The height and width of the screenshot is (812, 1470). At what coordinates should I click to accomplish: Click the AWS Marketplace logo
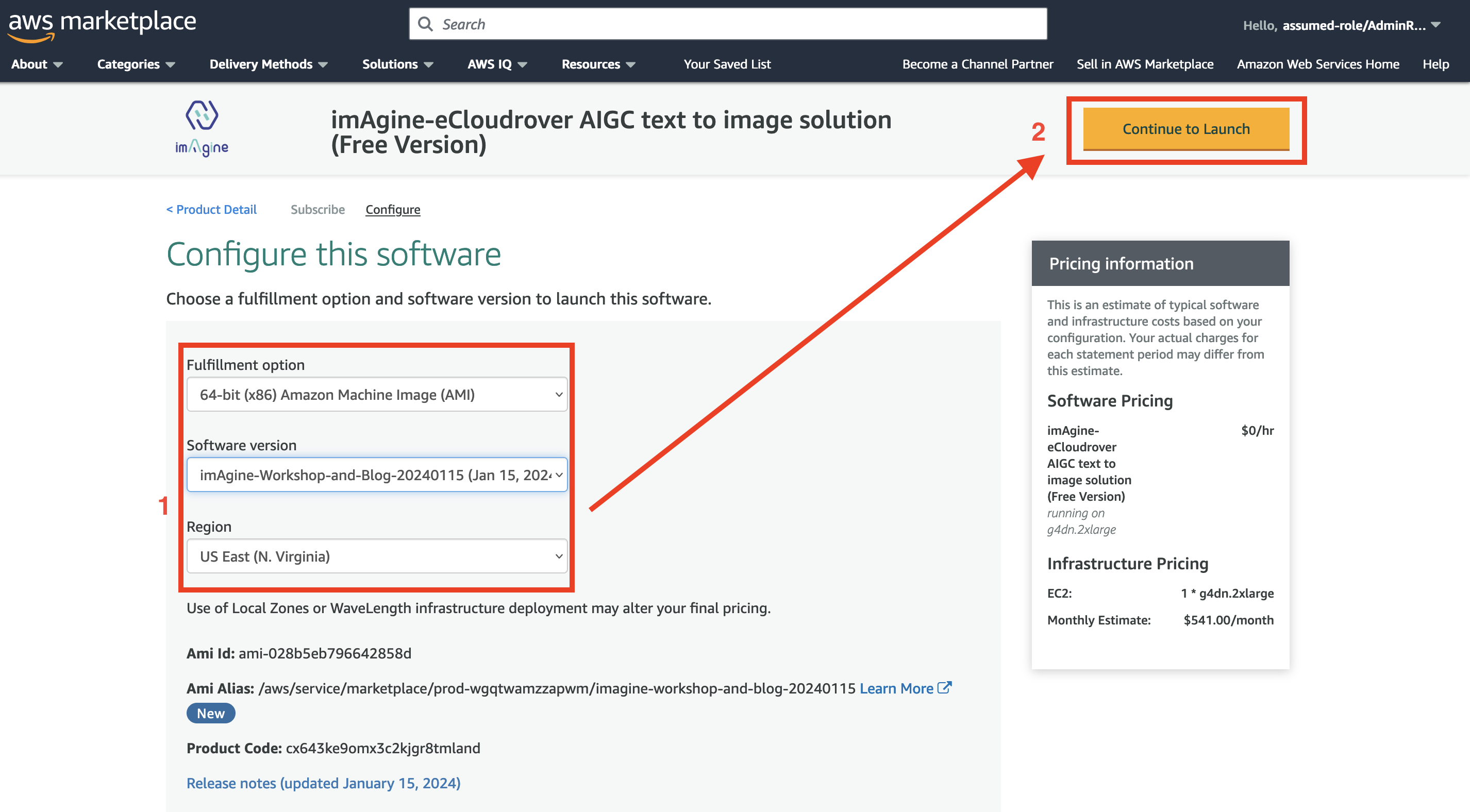(x=102, y=25)
